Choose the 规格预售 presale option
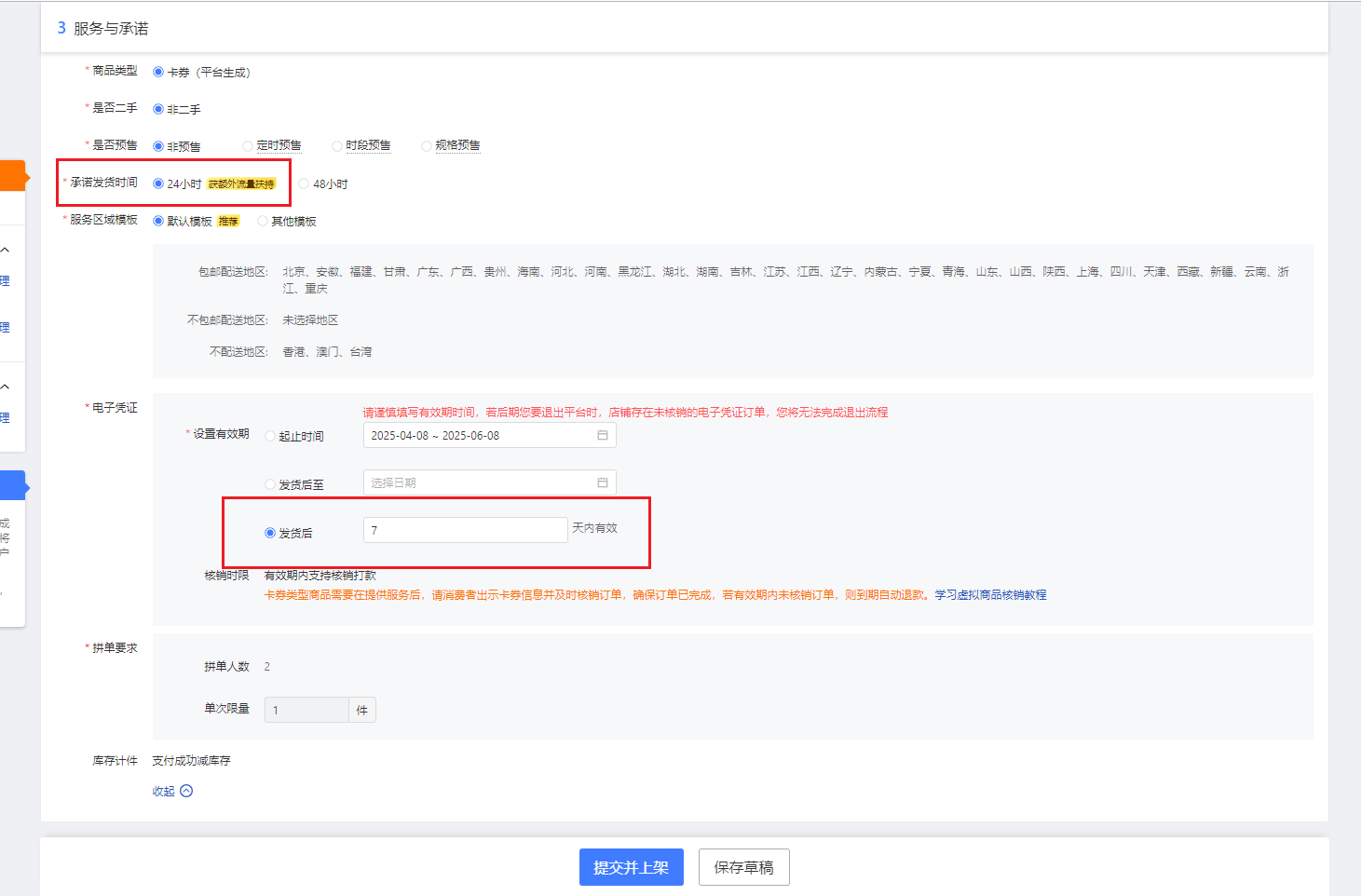Screen dimensions: 1361x896 pyautogui.click(x=427, y=146)
